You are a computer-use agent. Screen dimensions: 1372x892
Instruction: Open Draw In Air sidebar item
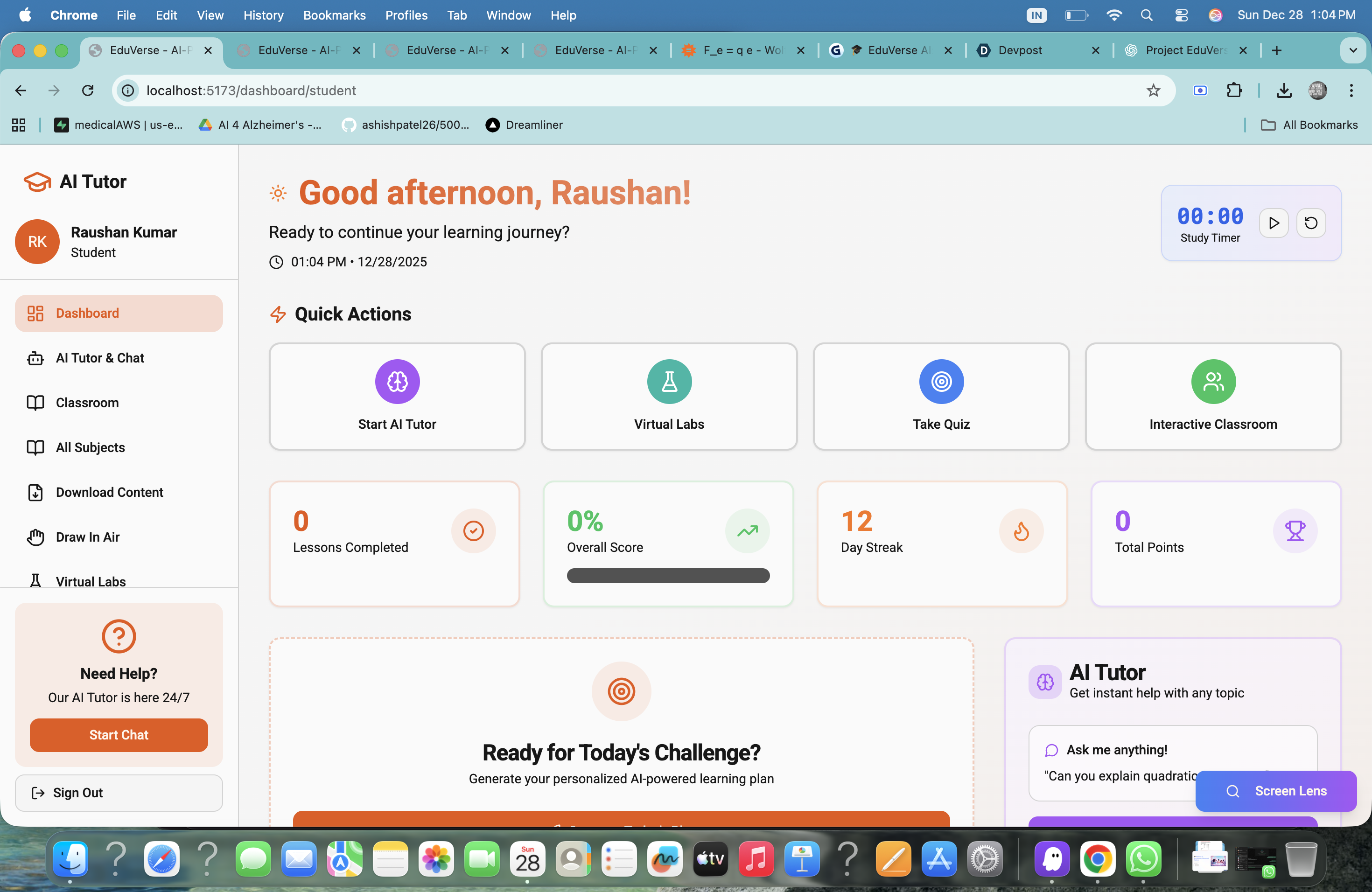tap(88, 537)
